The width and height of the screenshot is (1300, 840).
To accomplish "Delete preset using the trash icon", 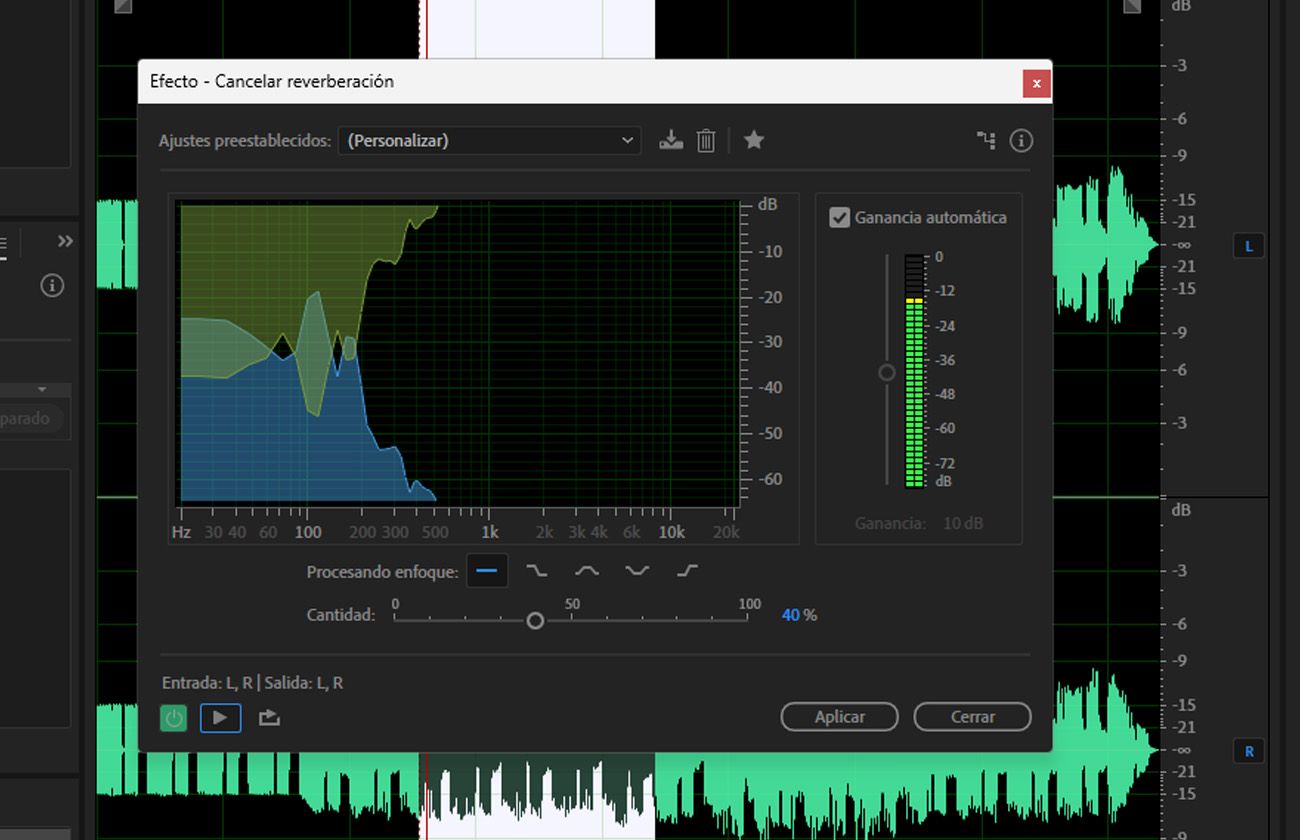I will tap(706, 140).
